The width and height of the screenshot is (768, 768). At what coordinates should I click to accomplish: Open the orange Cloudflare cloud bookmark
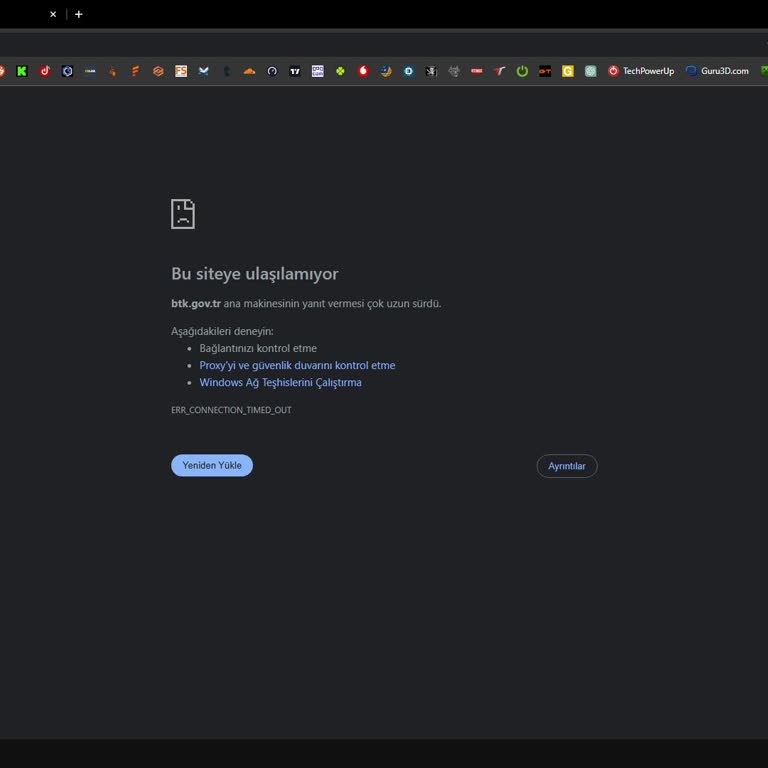point(249,71)
